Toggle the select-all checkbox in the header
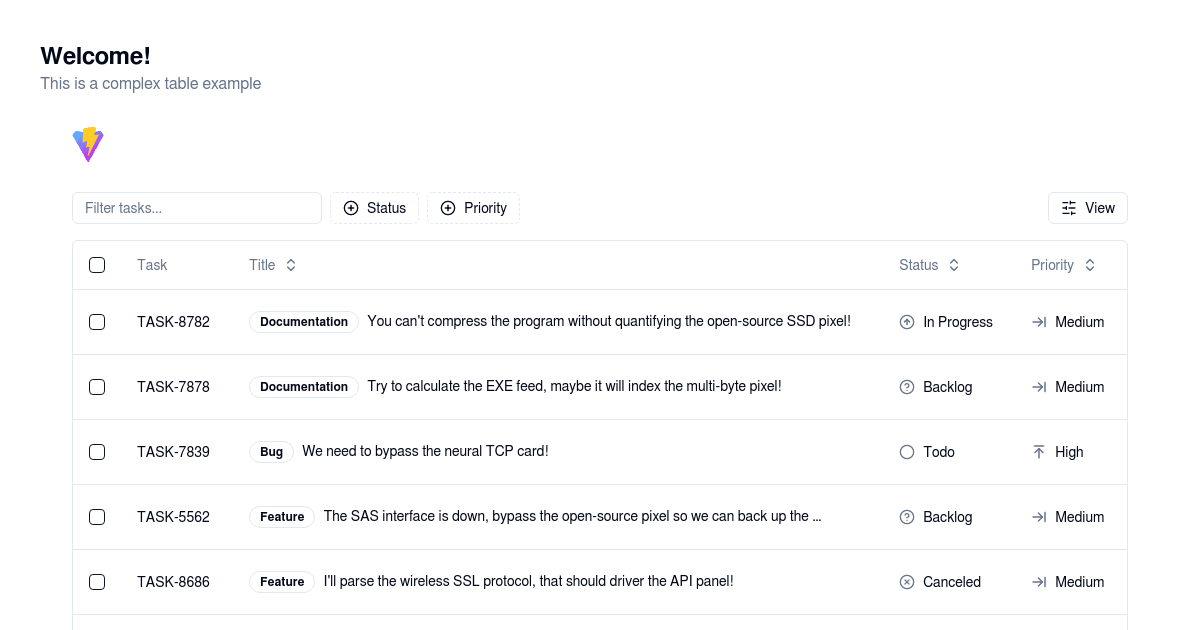 97,264
